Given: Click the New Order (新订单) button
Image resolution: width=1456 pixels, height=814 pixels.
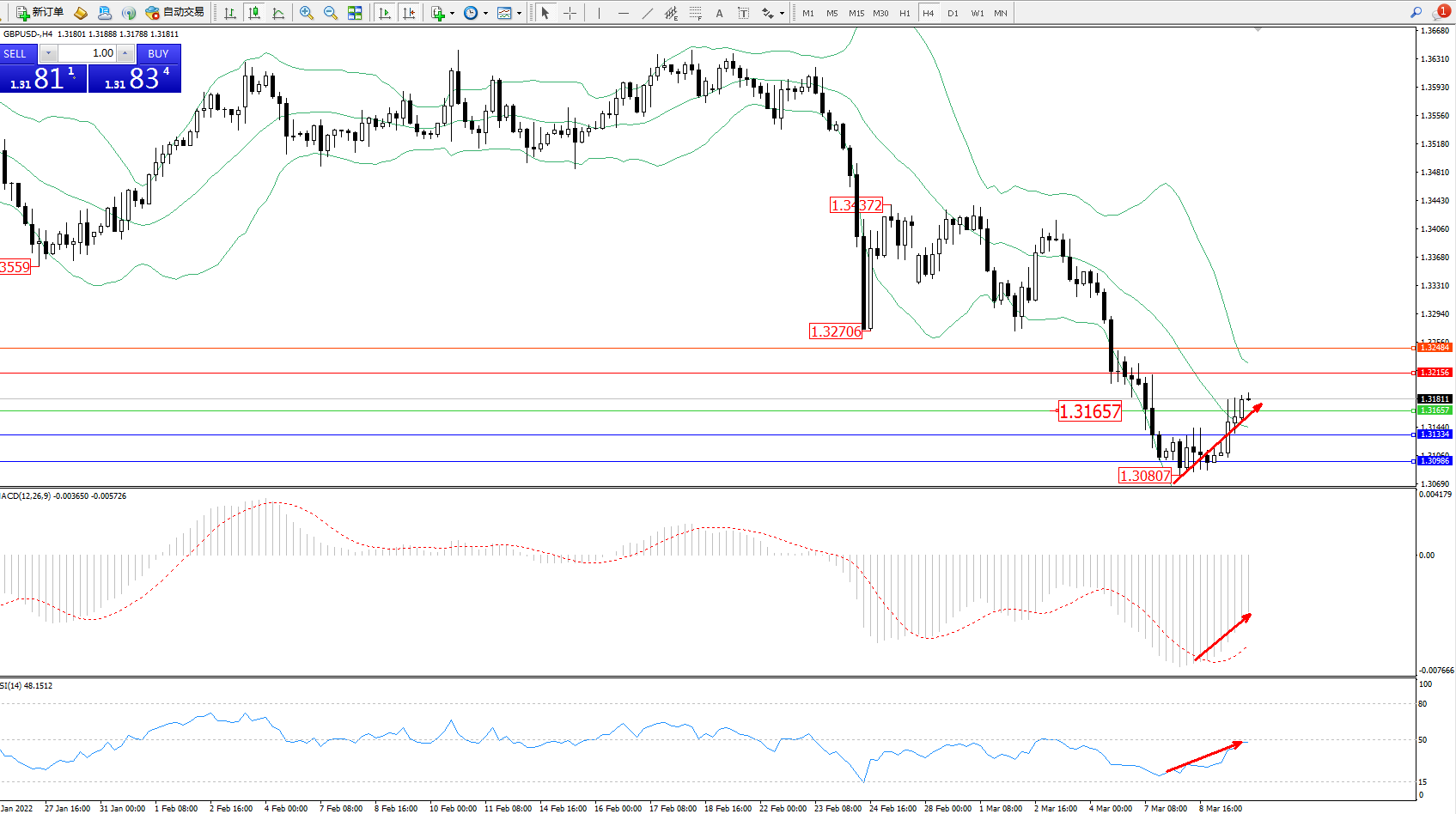Looking at the screenshot, I should point(40,13).
